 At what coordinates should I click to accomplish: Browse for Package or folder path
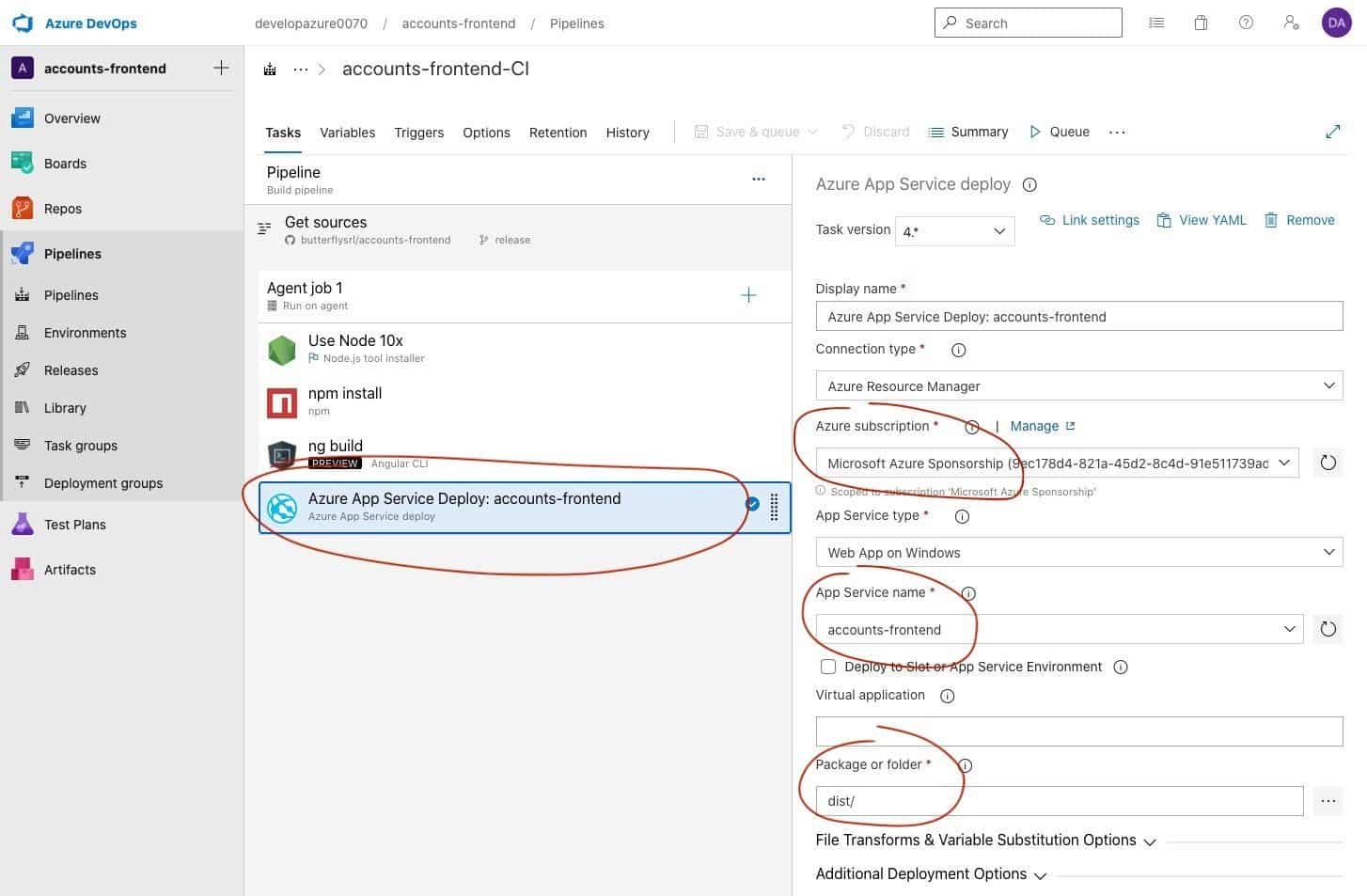coord(1328,801)
